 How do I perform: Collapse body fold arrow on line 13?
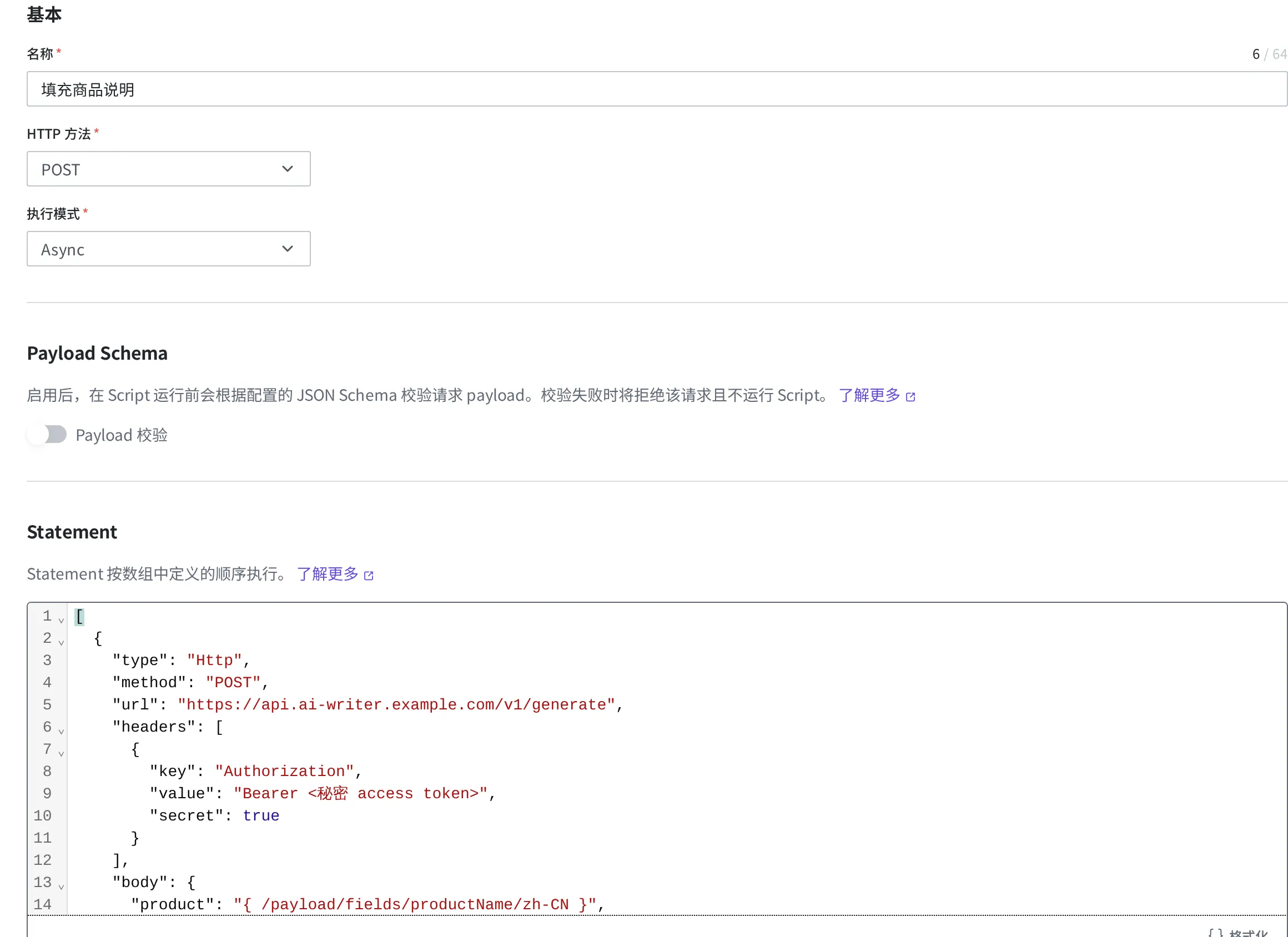click(61, 886)
